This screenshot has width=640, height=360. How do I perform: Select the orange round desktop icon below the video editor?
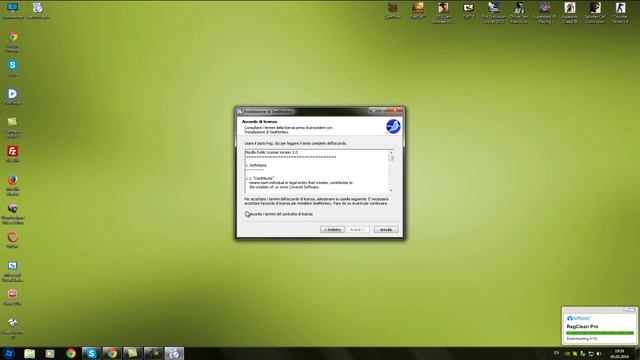[x=13, y=240]
